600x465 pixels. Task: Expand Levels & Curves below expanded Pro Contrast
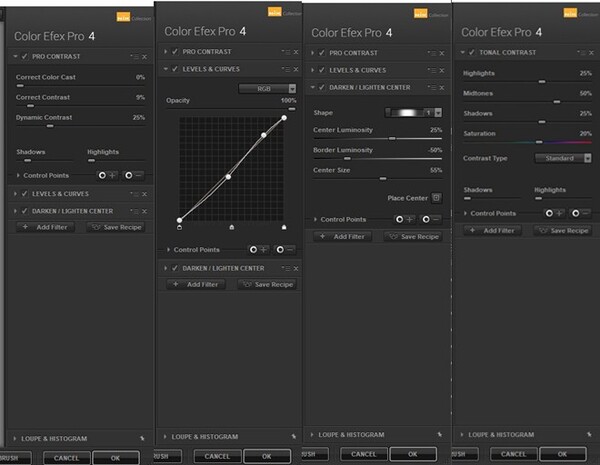tap(15, 194)
